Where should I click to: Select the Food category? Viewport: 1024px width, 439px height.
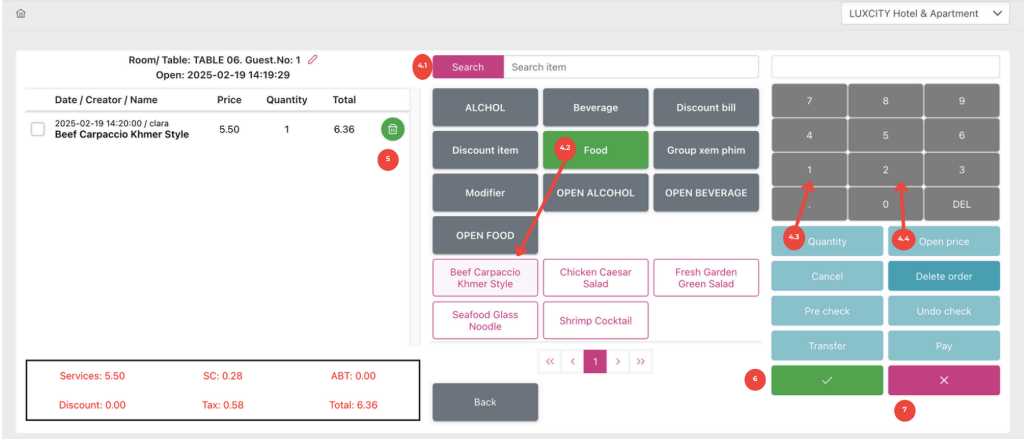tap(595, 150)
